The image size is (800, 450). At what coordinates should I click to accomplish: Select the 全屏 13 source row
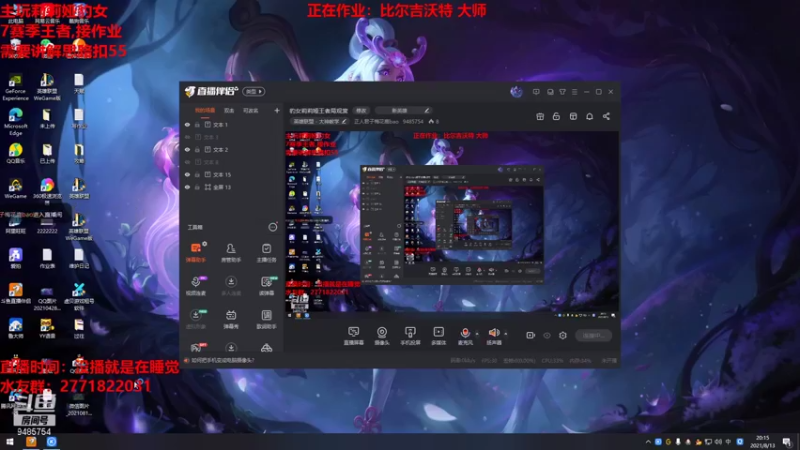tap(232, 187)
